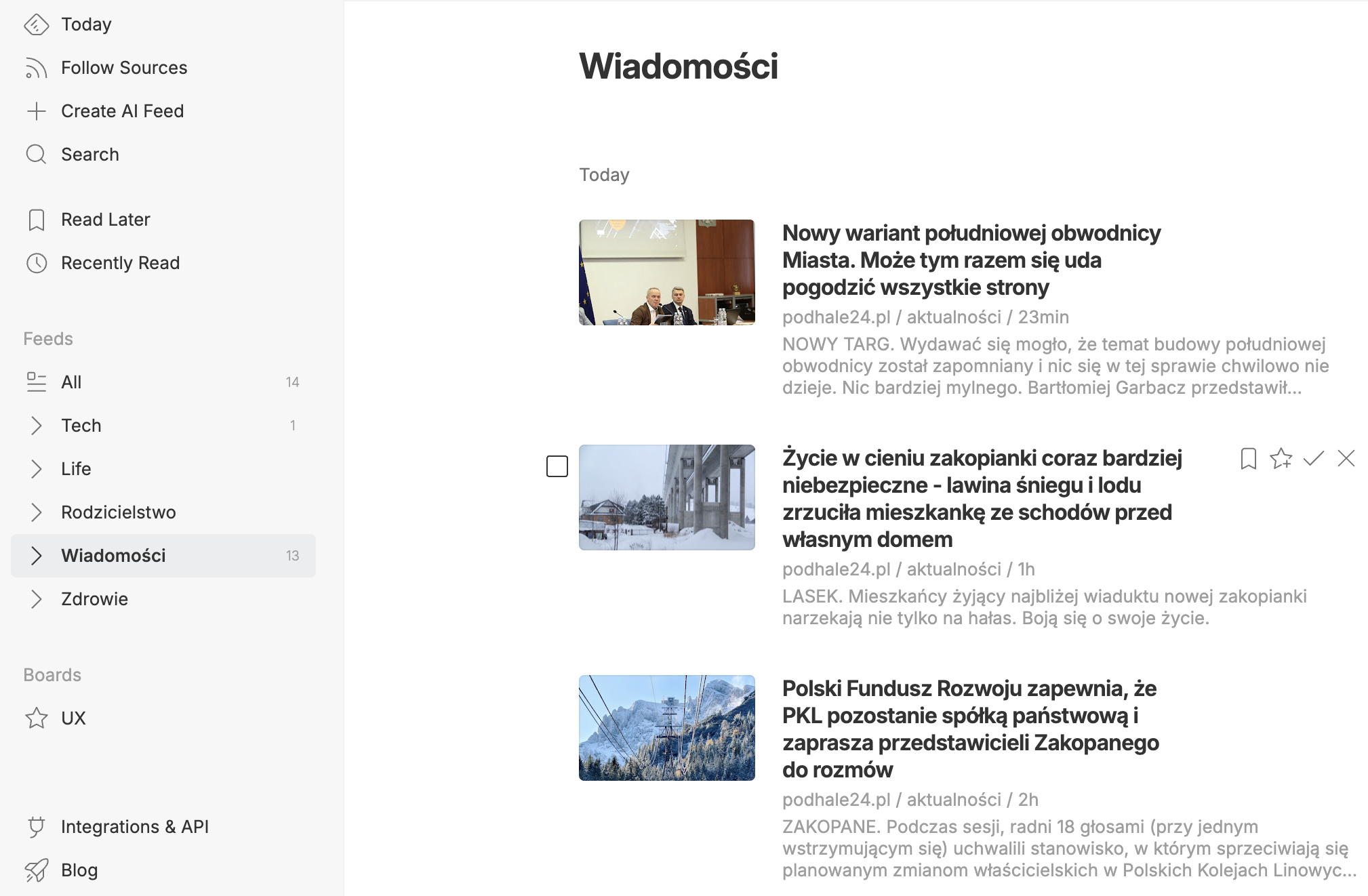Image resolution: width=1368 pixels, height=896 pixels.
Task: Tick the checkbox beside the zakopianka article
Action: point(557,467)
